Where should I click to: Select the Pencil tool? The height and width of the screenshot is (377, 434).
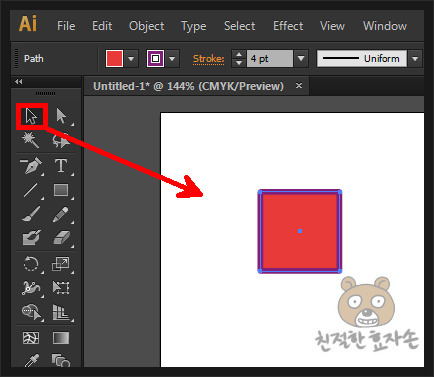[61, 214]
